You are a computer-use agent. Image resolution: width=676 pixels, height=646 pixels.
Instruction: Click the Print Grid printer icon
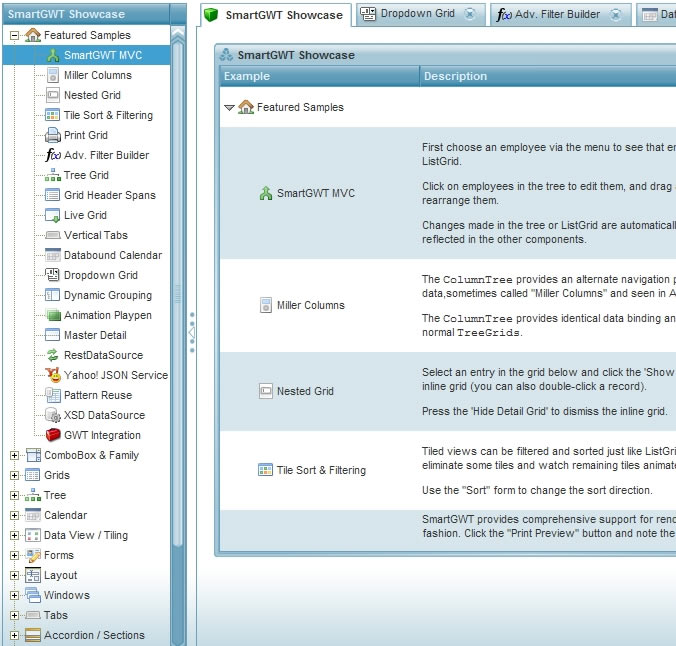53,135
